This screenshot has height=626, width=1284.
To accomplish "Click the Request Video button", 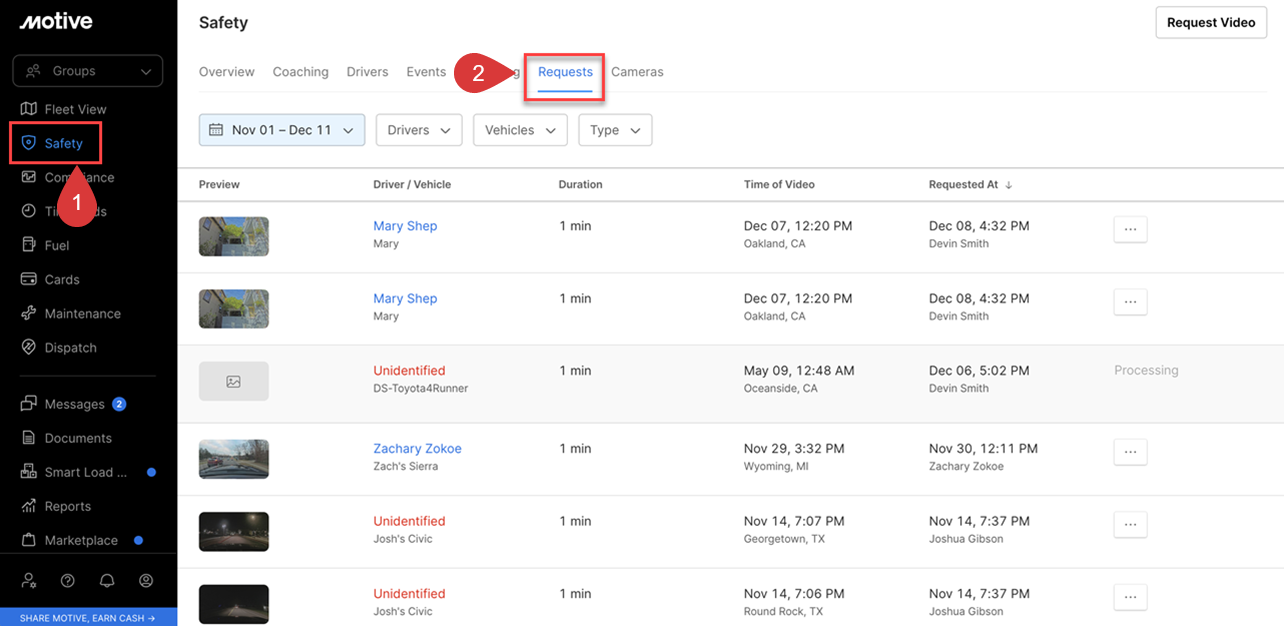I will 1211,22.
